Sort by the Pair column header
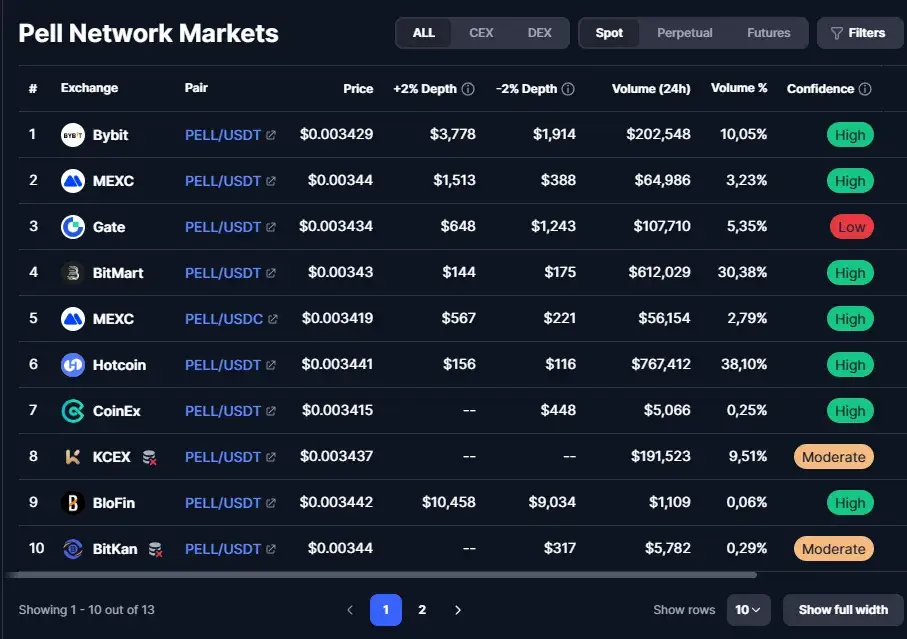 point(196,88)
